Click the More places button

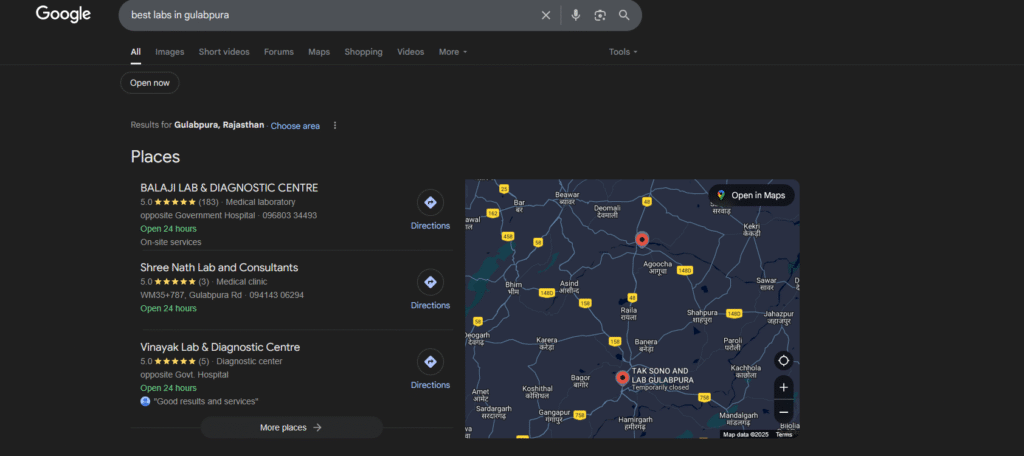291,427
